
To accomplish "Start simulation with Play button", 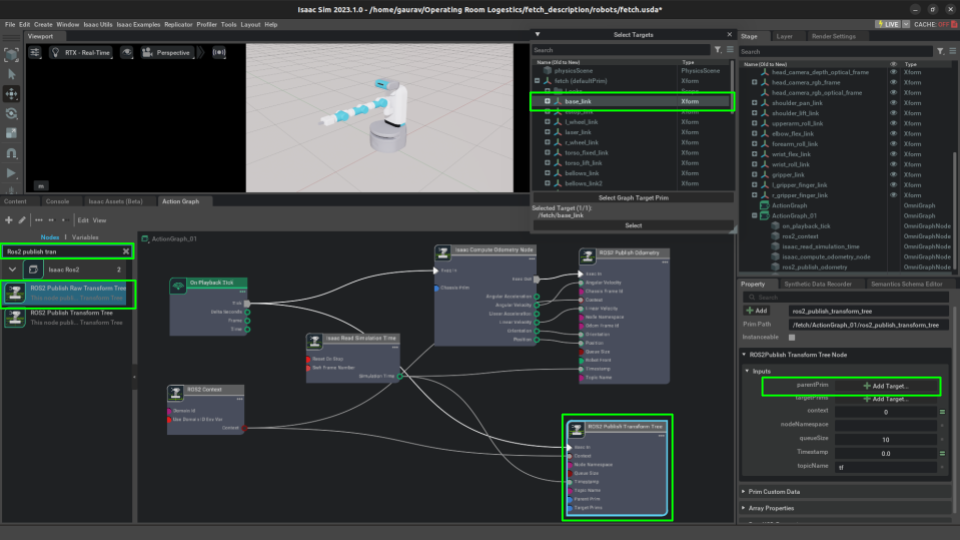I will 12,173.
